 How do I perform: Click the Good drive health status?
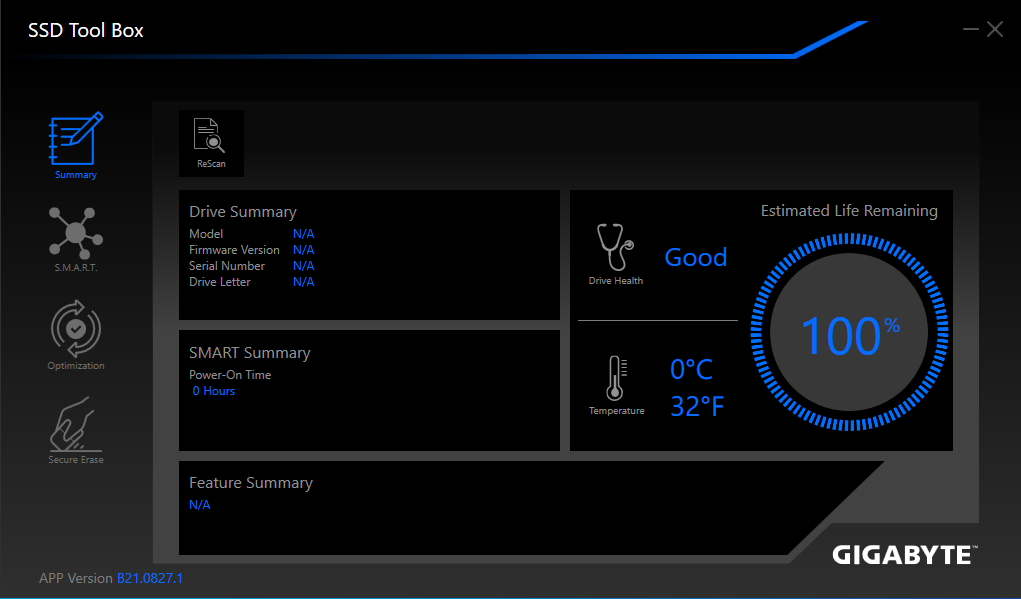click(x=695, y=257)
